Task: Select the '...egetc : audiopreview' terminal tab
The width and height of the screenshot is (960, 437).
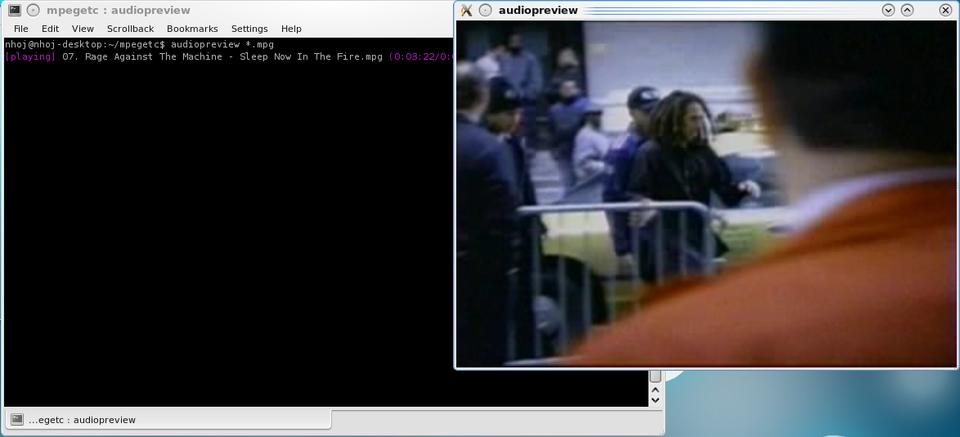Action: click(168, 419)
